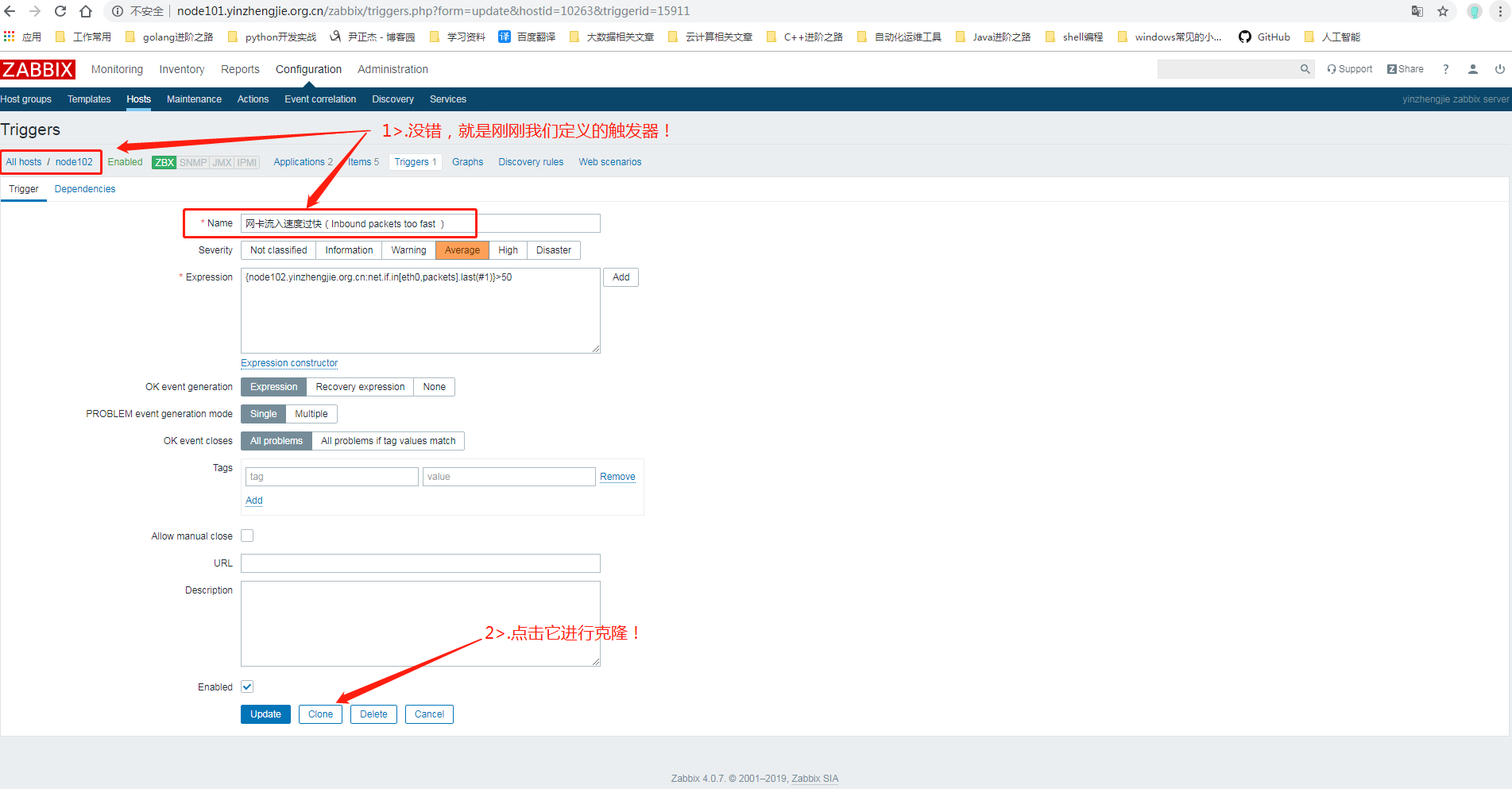Open the 尹正杰 - 博客园 bookmark
The image size is (1512, 789).
(x=373, y=37)
